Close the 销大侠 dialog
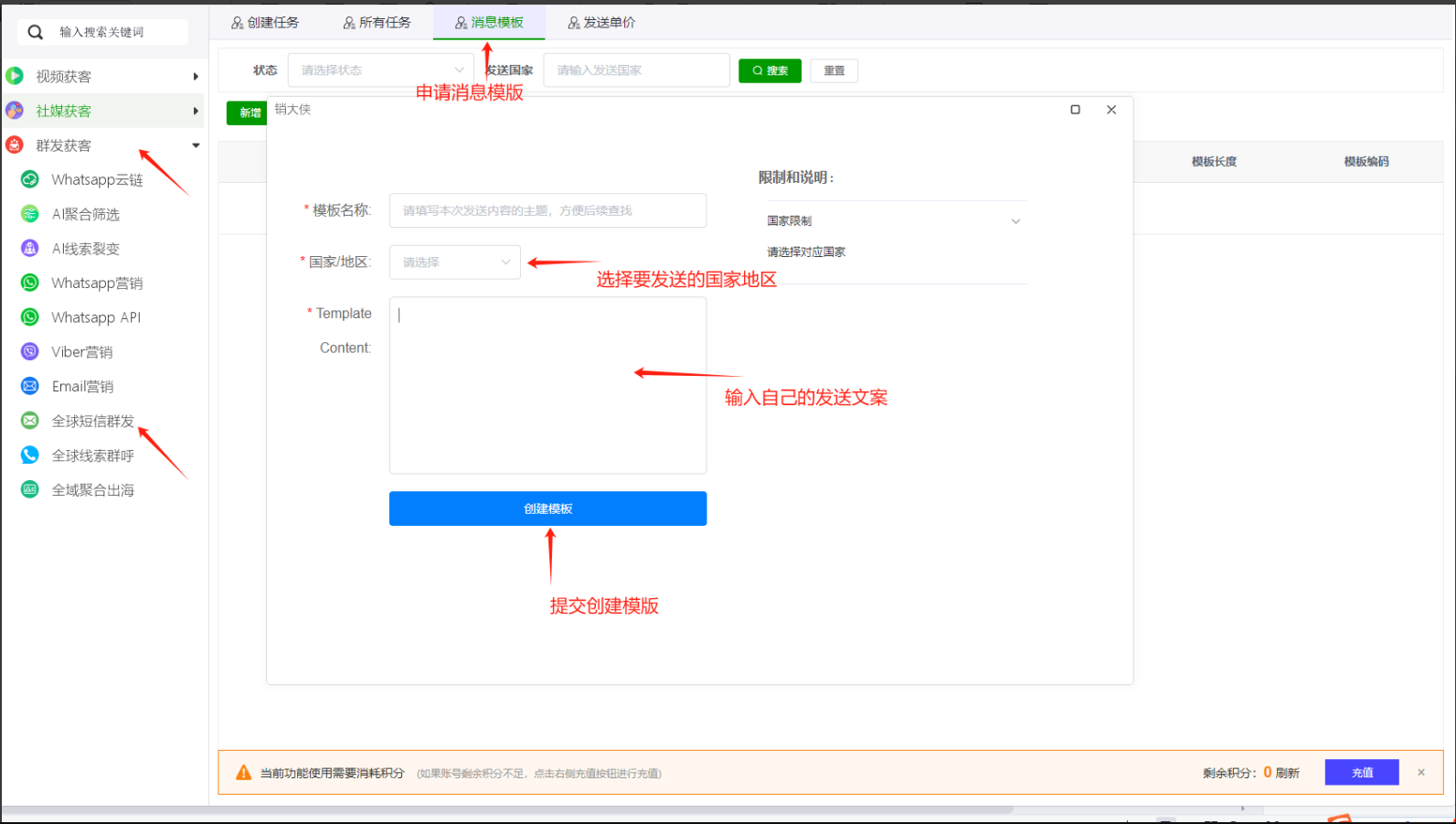 pos(1111,110)
